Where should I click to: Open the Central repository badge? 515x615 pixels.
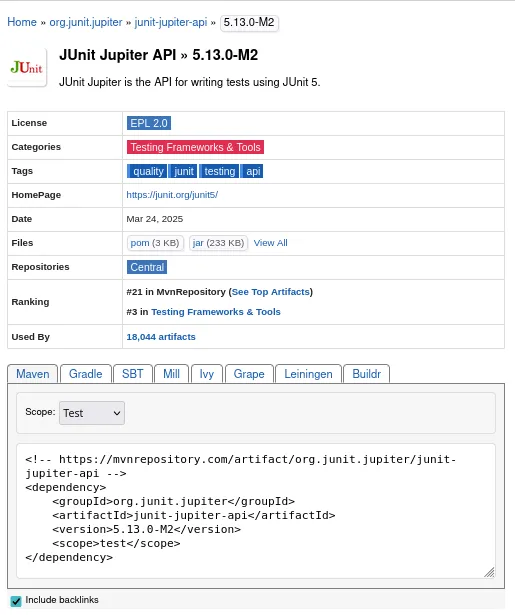pyautogui.click(x=147, y=267)
